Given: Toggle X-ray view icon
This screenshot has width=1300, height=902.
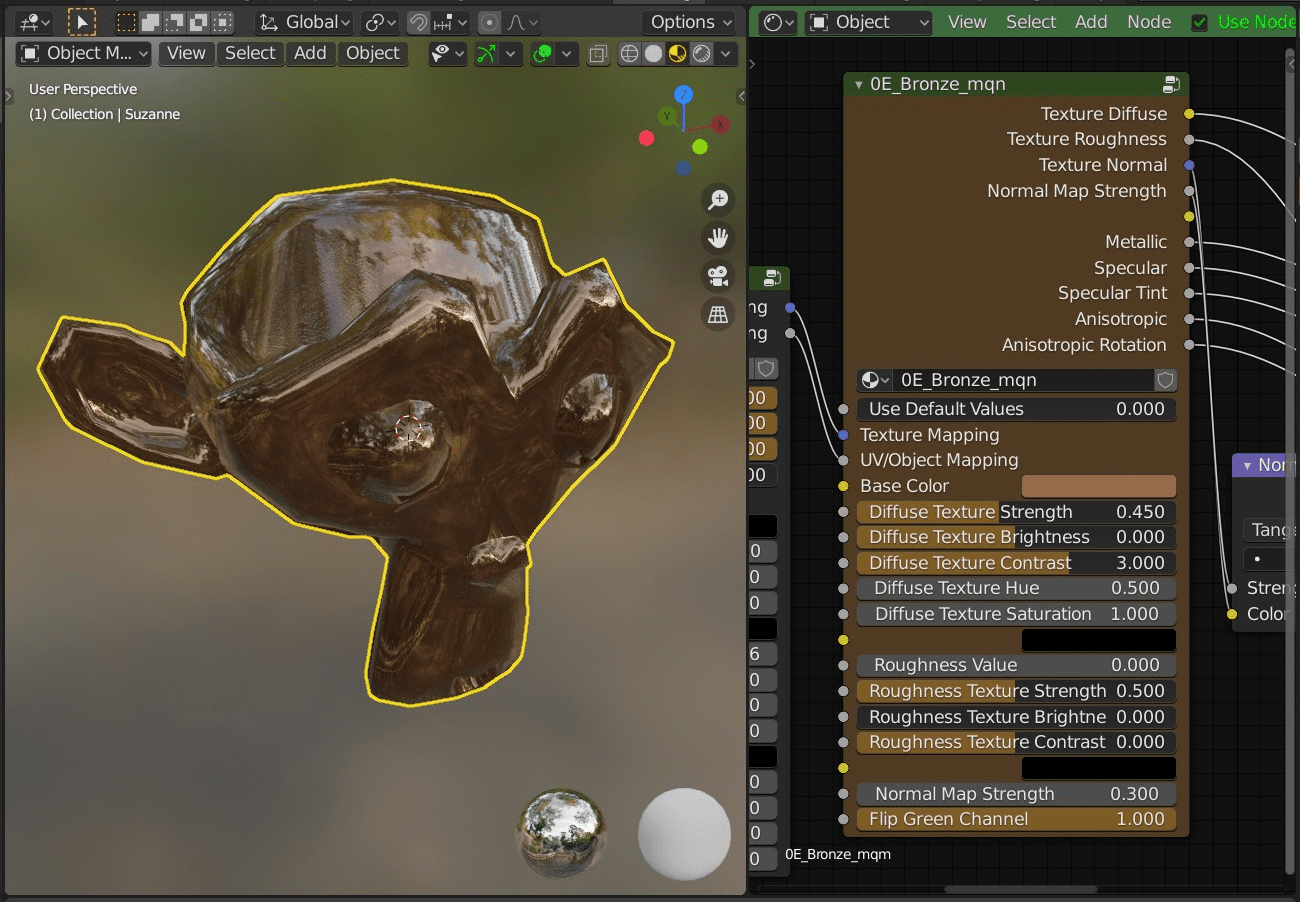Looking at the screenshot, I should click(598, 54).
